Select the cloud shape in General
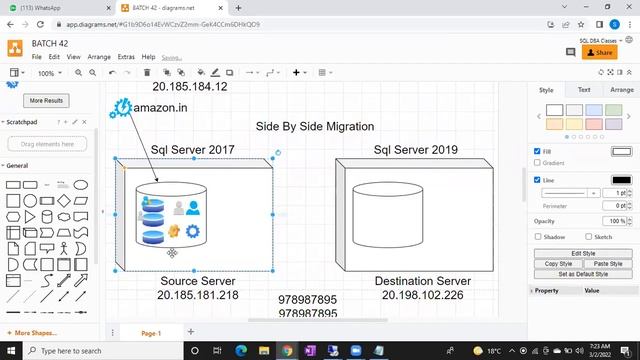This screenshot has width=640, height=360. coord(64,217)
